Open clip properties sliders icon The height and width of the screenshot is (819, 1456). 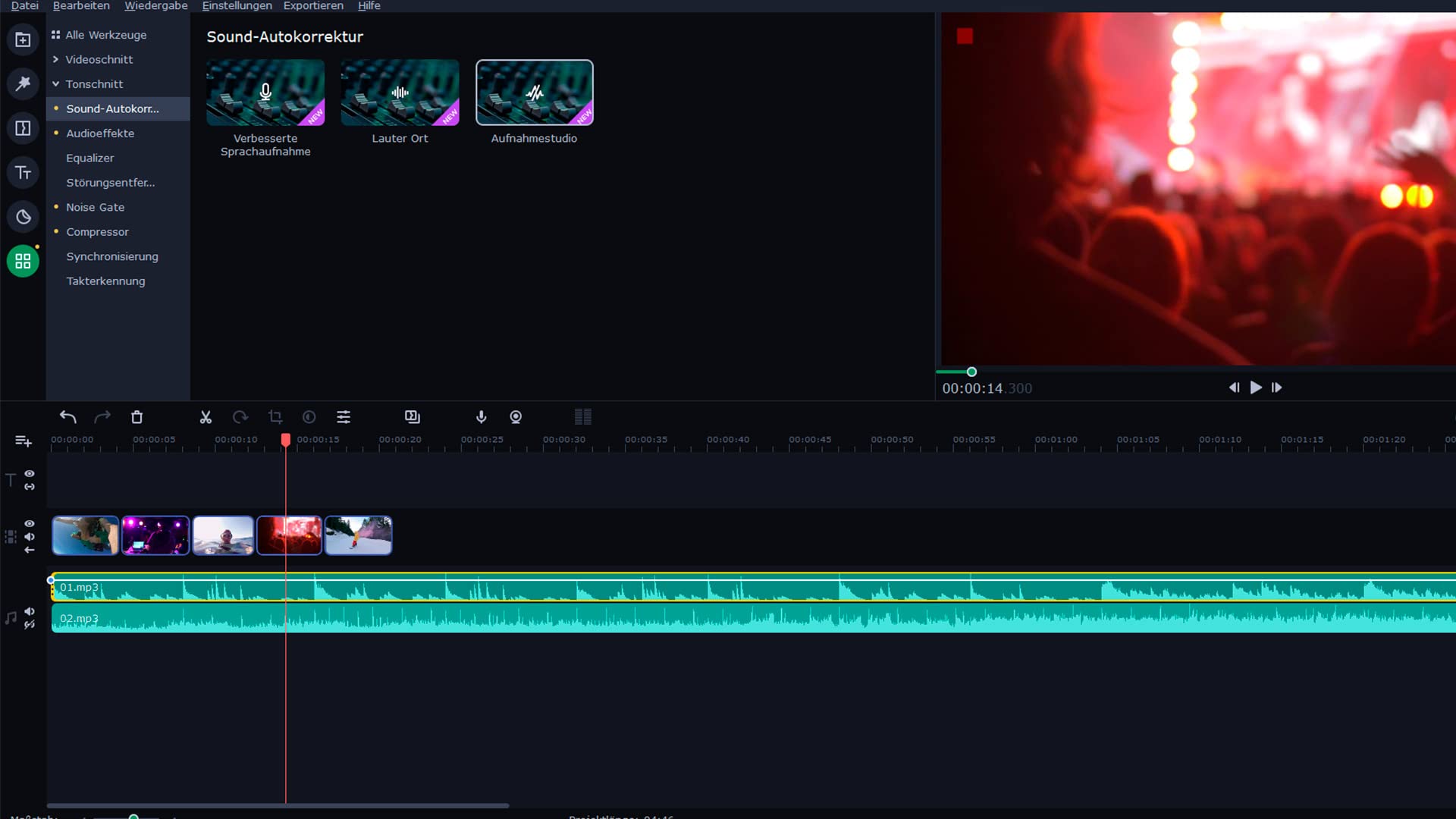344,417
